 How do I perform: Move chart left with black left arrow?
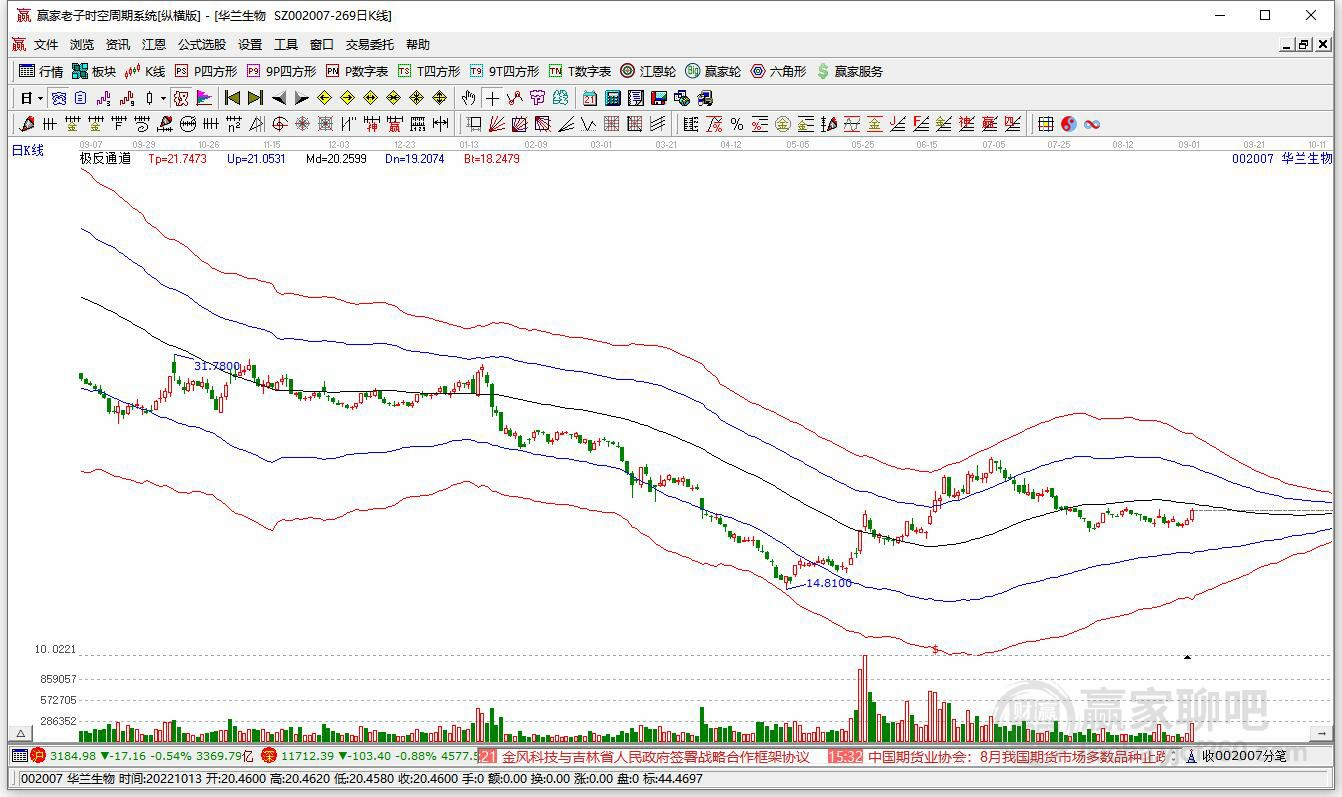click(279, 98)
